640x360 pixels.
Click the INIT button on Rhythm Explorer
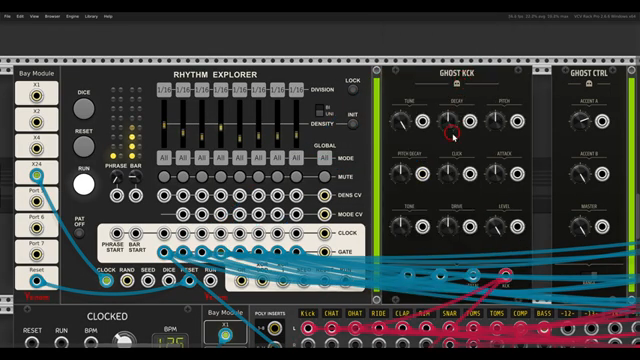point(353,124)
